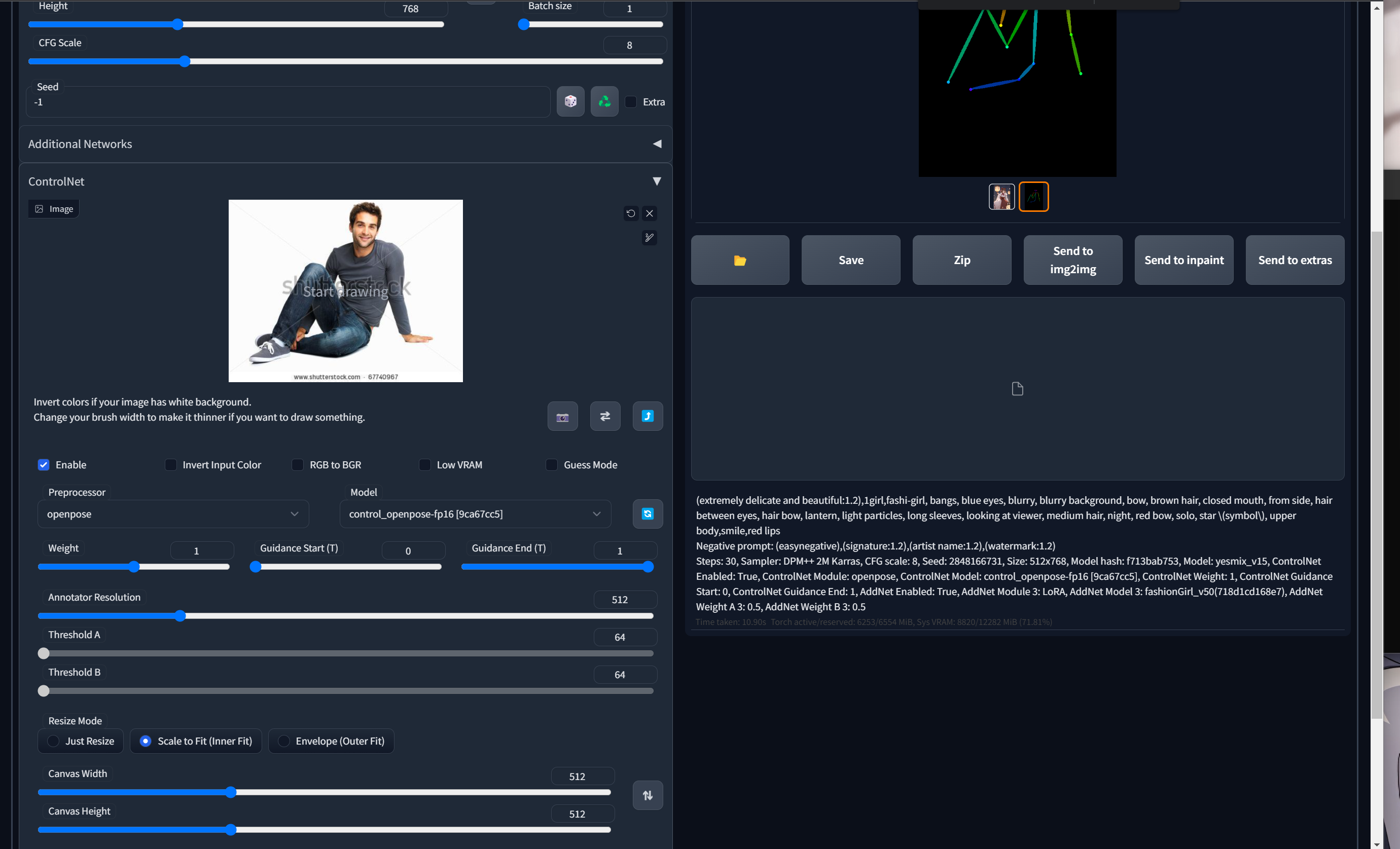Click the mirror swap arrows icon

pos(605,416)
